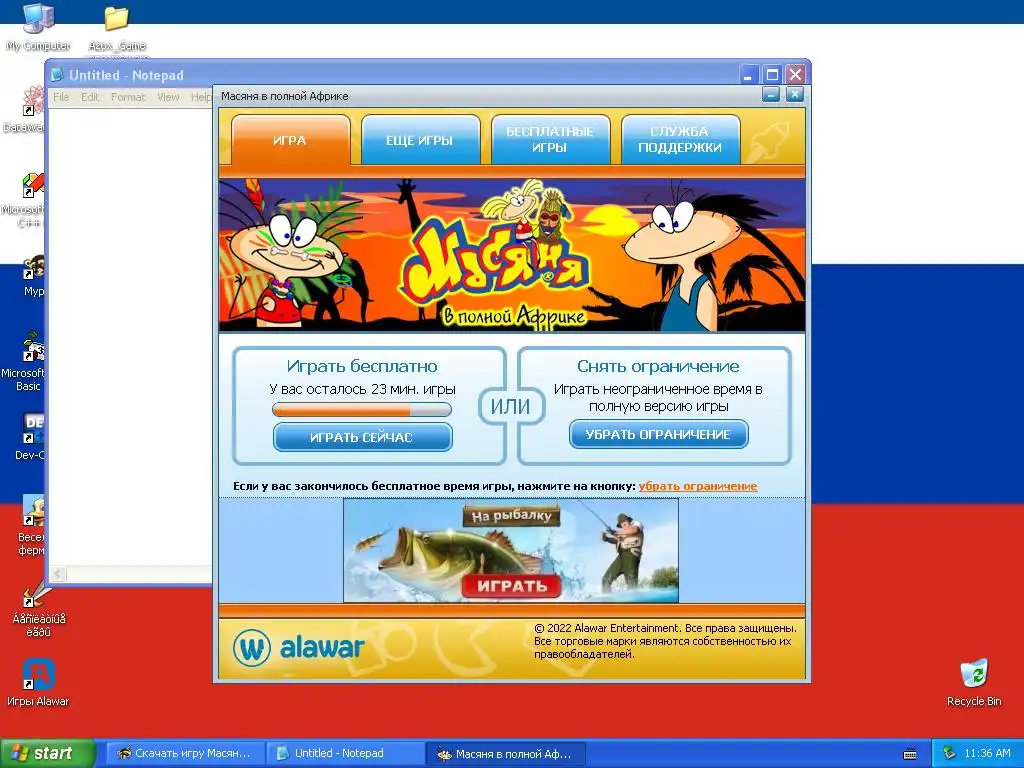Open Notepad View menu
Viewport: 1024px width, 768px height.
(x=168, y=97)
